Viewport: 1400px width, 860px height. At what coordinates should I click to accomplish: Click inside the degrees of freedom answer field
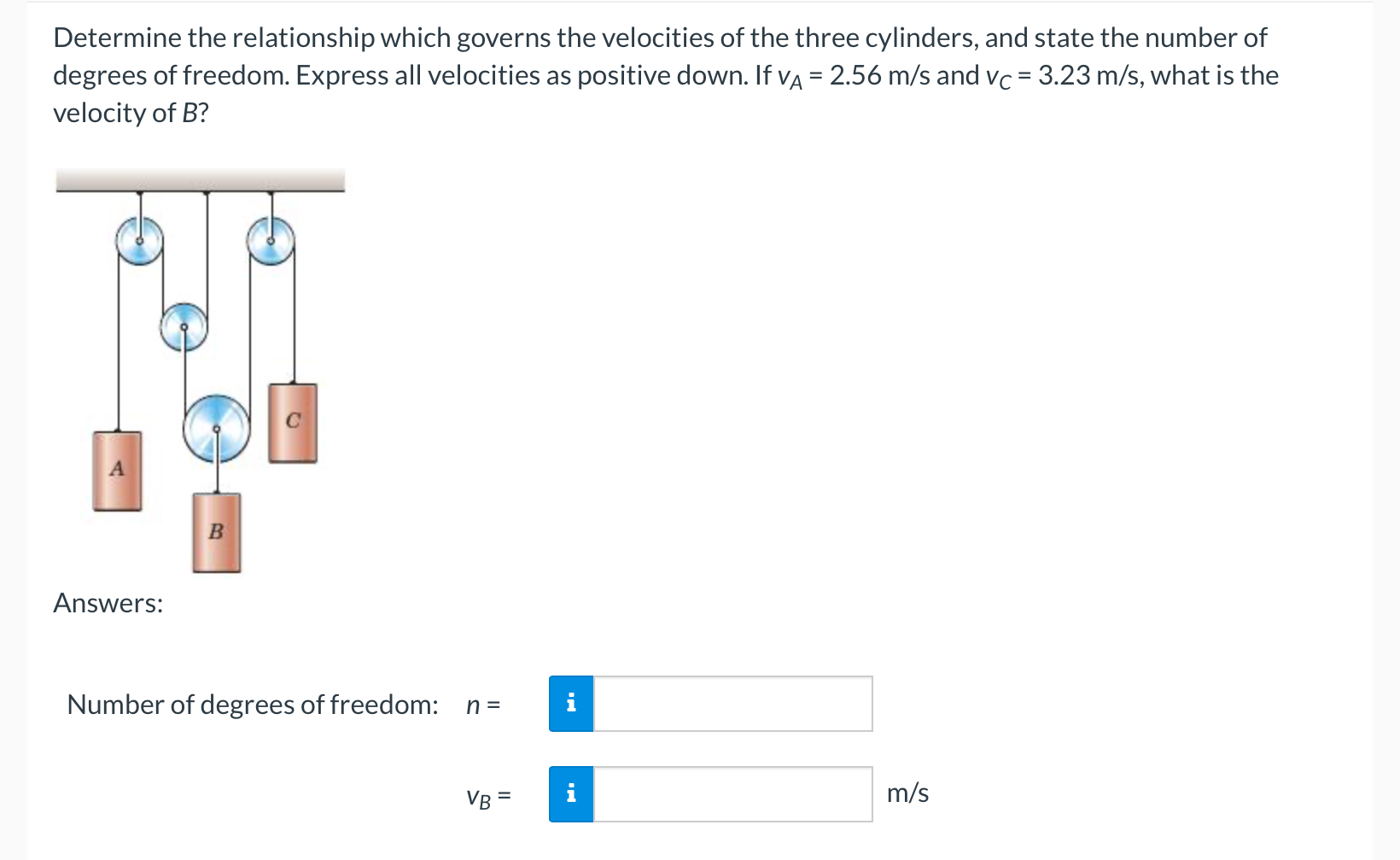pyautogui.click(x=732, y=703)
